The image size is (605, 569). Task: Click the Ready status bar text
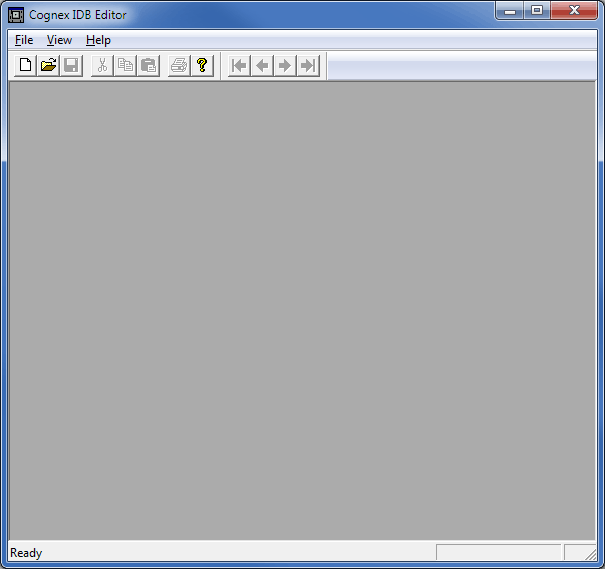tap(26, 553)
